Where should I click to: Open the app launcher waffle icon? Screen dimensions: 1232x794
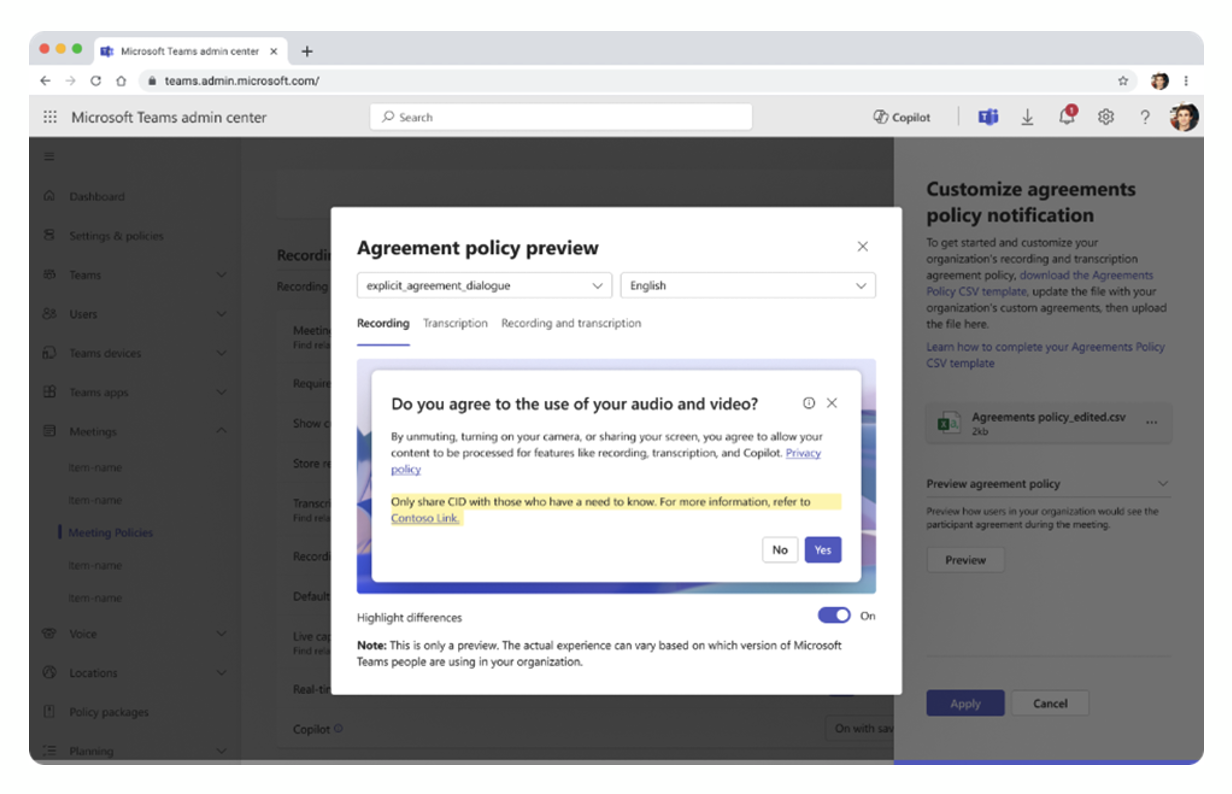click(50, 117)
